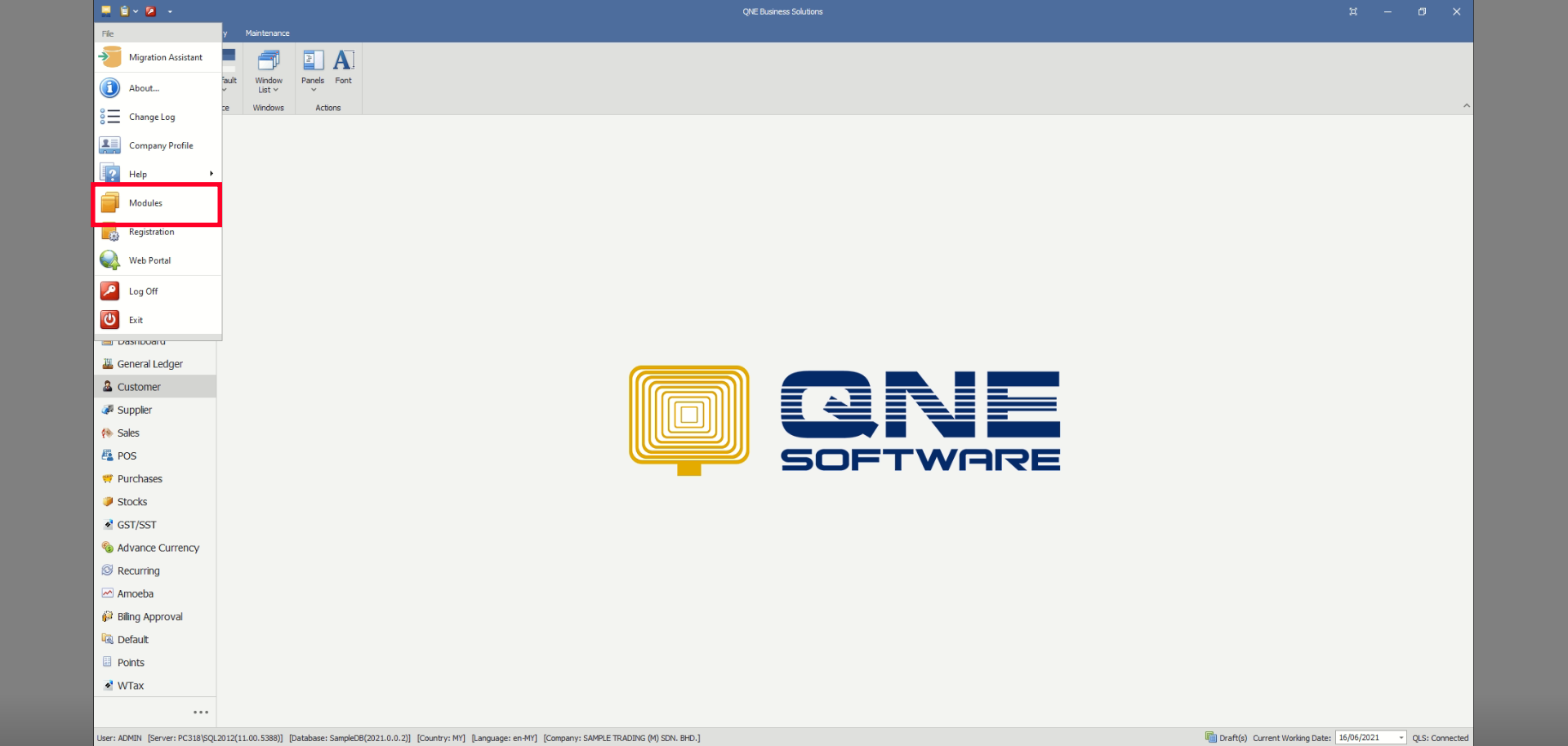The height and width of the screenshot is (746, 1568).
Task: Click the User: ADMIN status bar text
Action: [x=119, y=738]
